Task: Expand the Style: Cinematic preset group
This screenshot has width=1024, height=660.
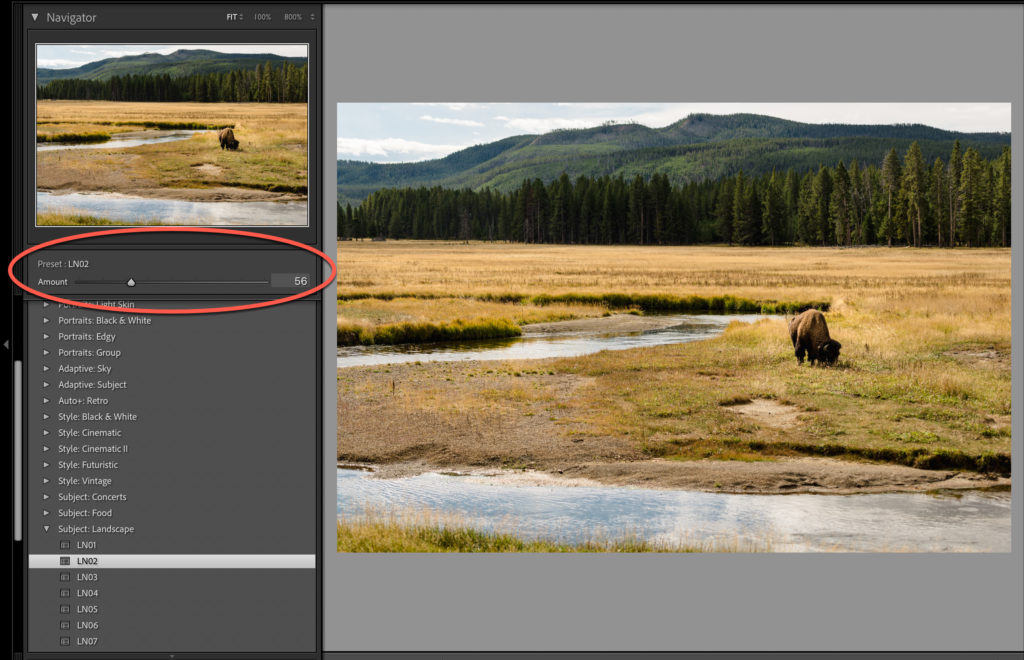Action: tap(46, 433)
